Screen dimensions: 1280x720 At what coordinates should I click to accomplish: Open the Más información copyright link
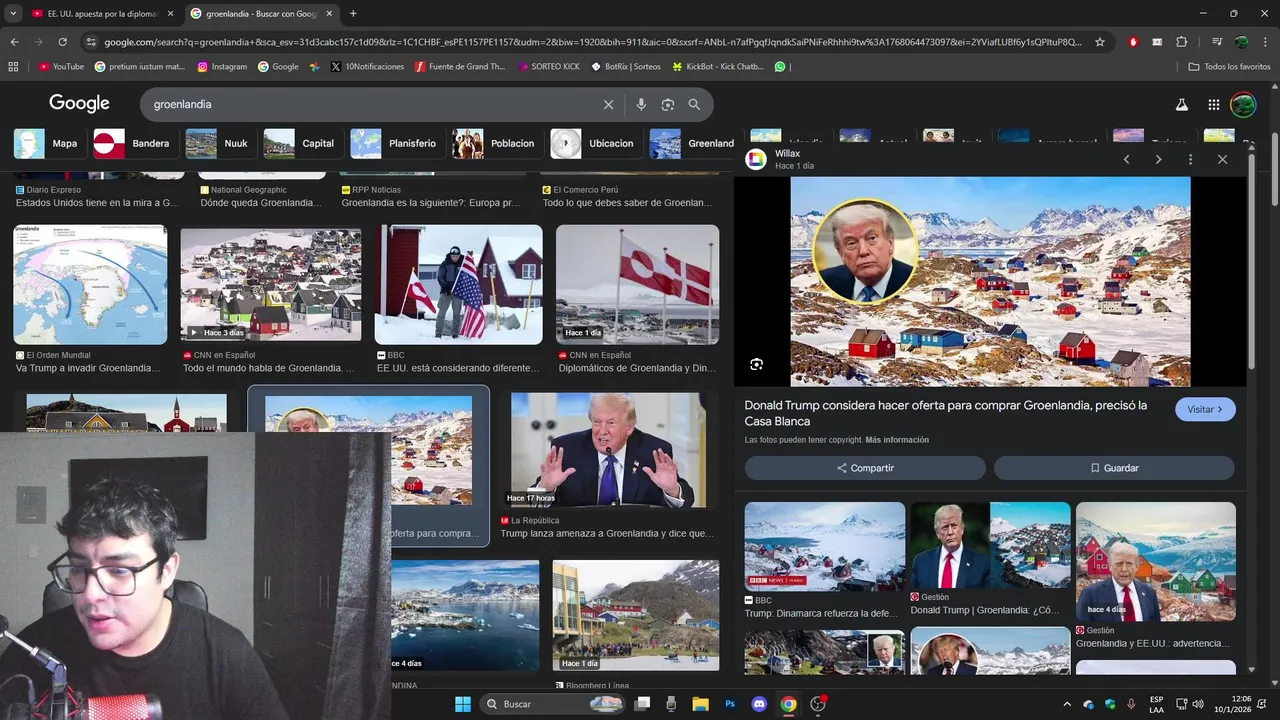point(897,440)
